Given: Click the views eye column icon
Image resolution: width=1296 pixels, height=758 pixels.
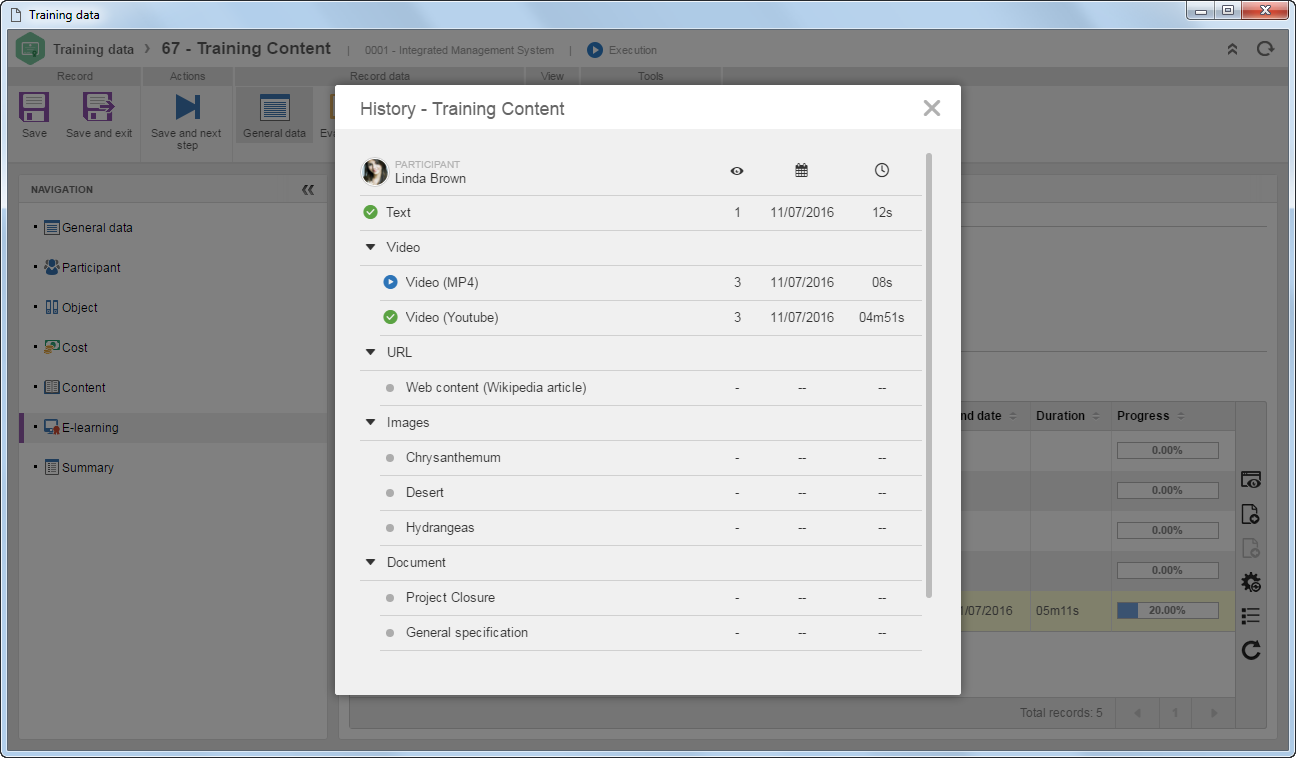Looking at the screenshot, I should pos(737,171).
